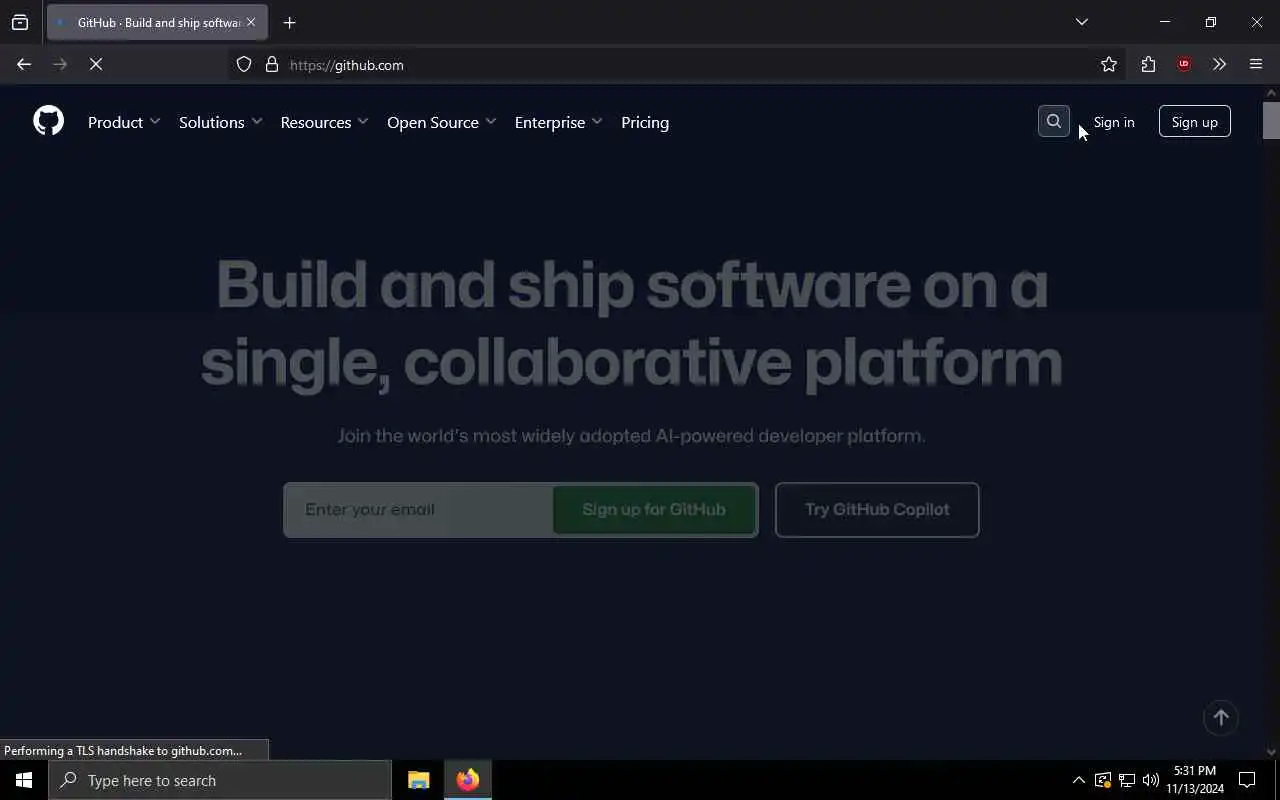Open the clock showing 5:31 PM
Image resolution: width=1280 pixels, height=800 pixels.
pos(1195,780)
